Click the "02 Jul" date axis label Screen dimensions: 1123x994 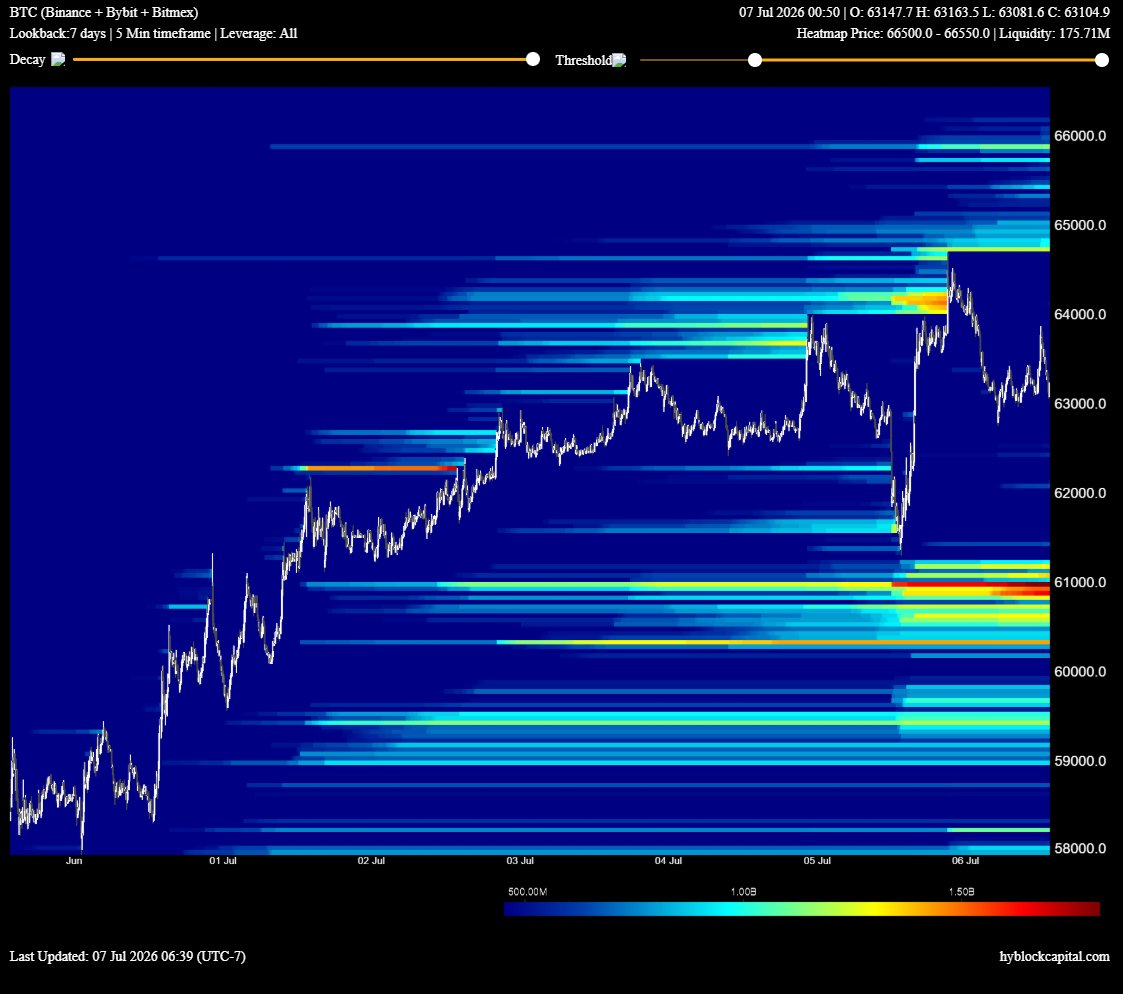pyautogui.click(x=371, y=861)
